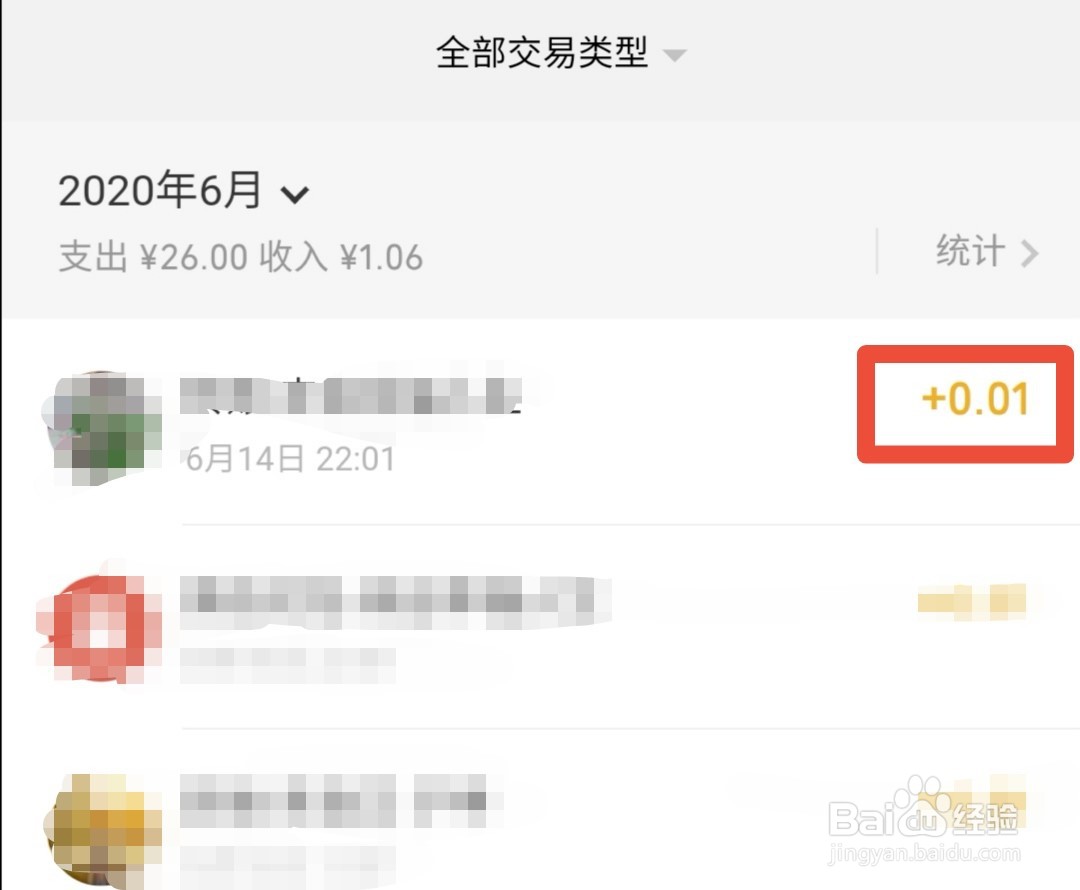Tap the red circular avatar of second transaction
Viewport: 1080px width, 890px height.
pos(100,630)
